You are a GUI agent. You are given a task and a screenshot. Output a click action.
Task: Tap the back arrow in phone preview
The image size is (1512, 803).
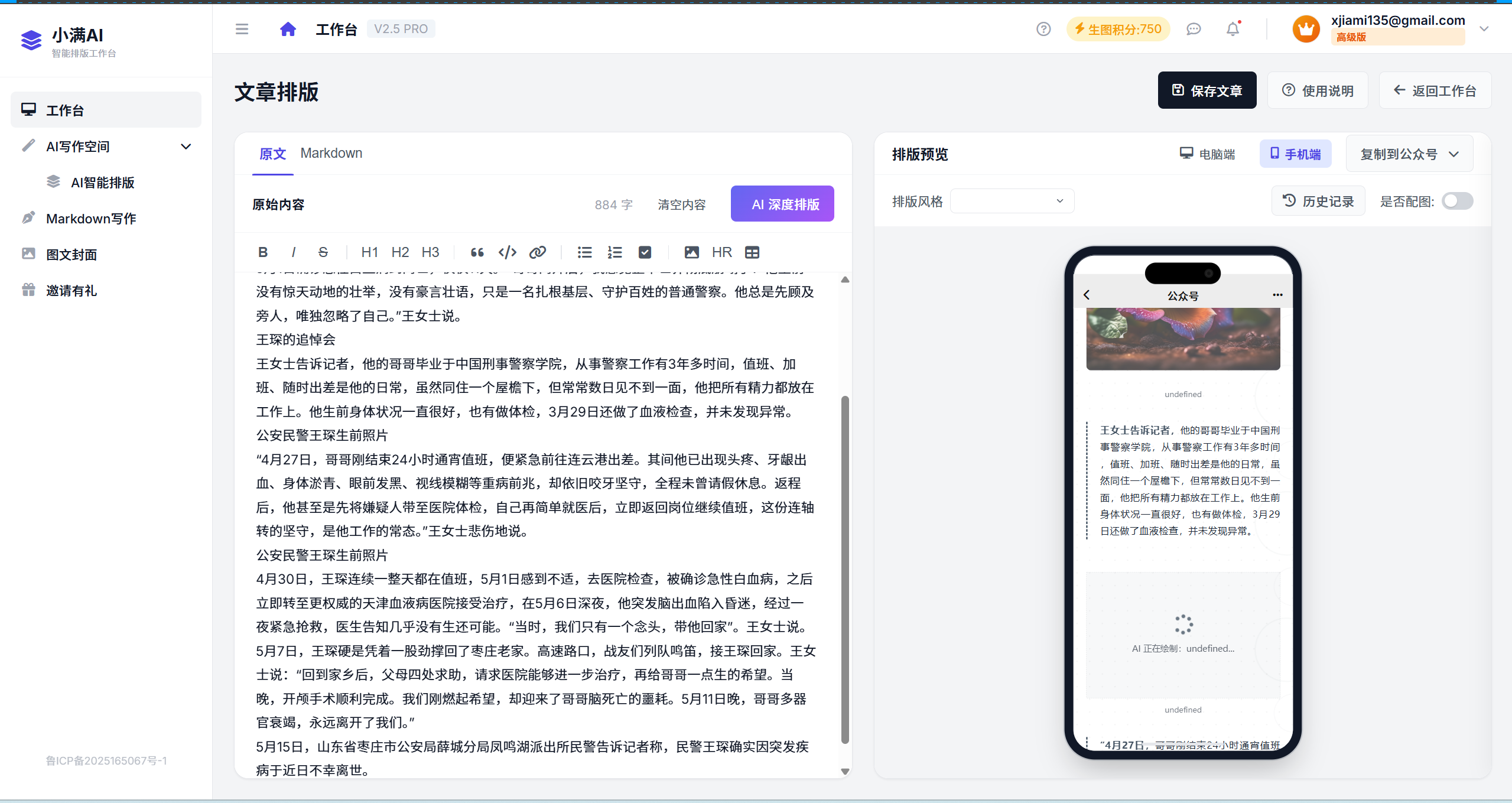pyautogui.click(x=1087, y=295)
